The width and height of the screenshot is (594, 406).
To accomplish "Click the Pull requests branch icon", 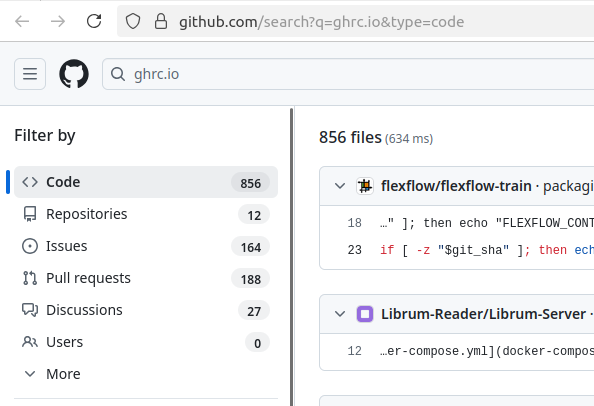I will point(30,278).
